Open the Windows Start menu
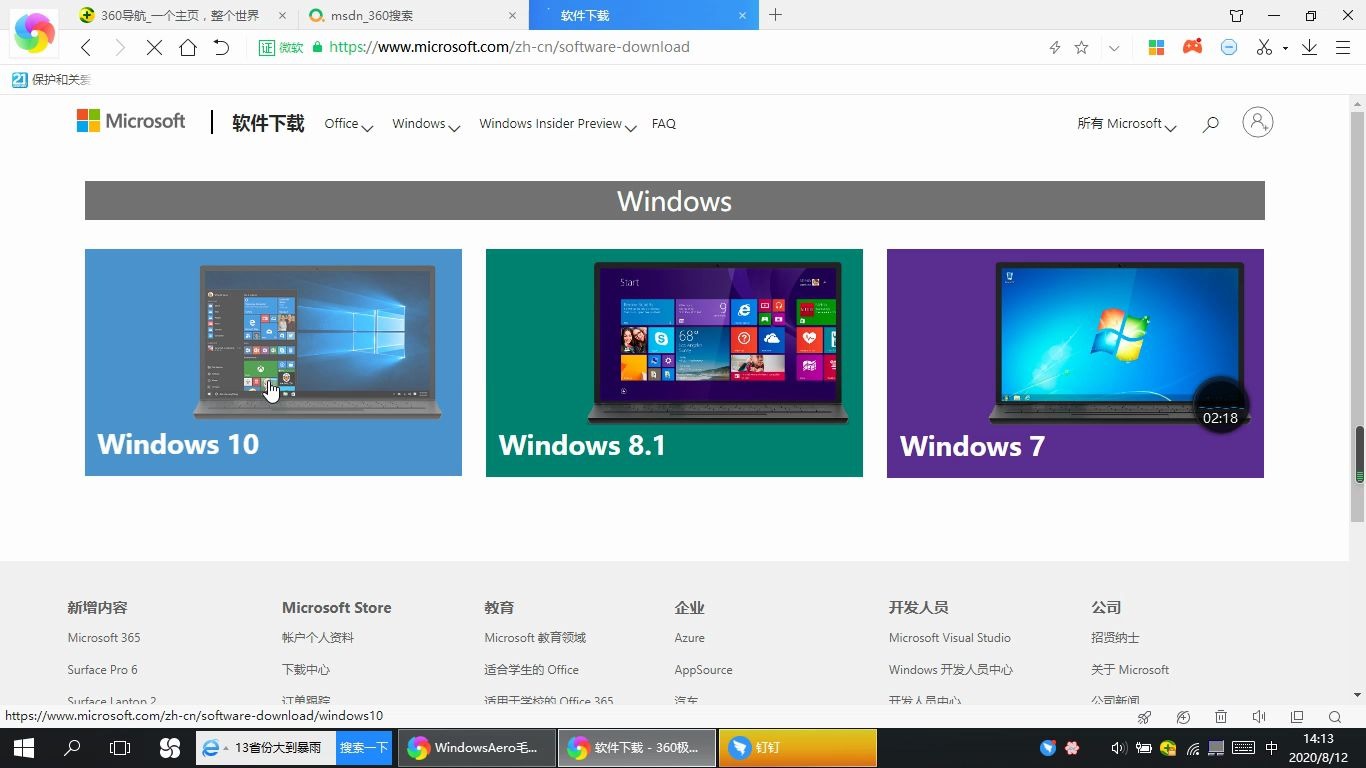 pos(24,747)
